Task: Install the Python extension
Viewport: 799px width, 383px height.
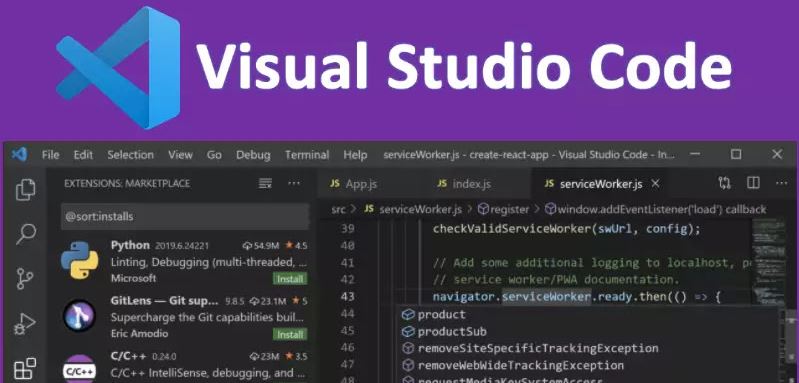Action: (x=290, y=279)
